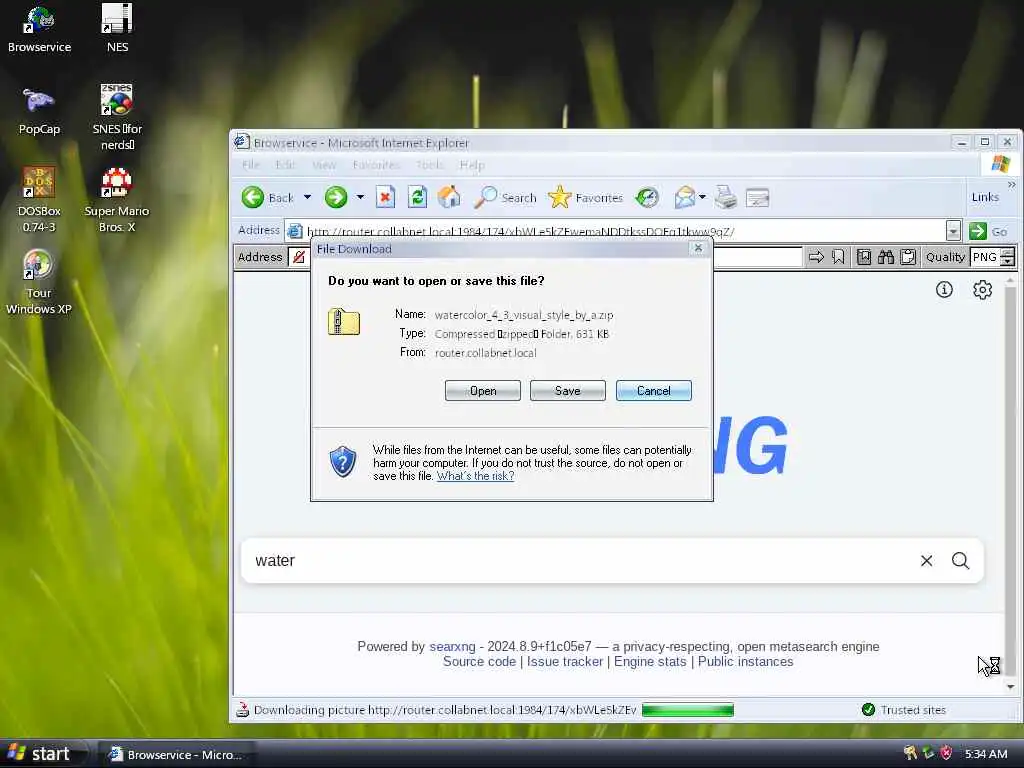Click the scrollbar down arrow
The height and width of the screenshot is (768, 1024).
1010,686
